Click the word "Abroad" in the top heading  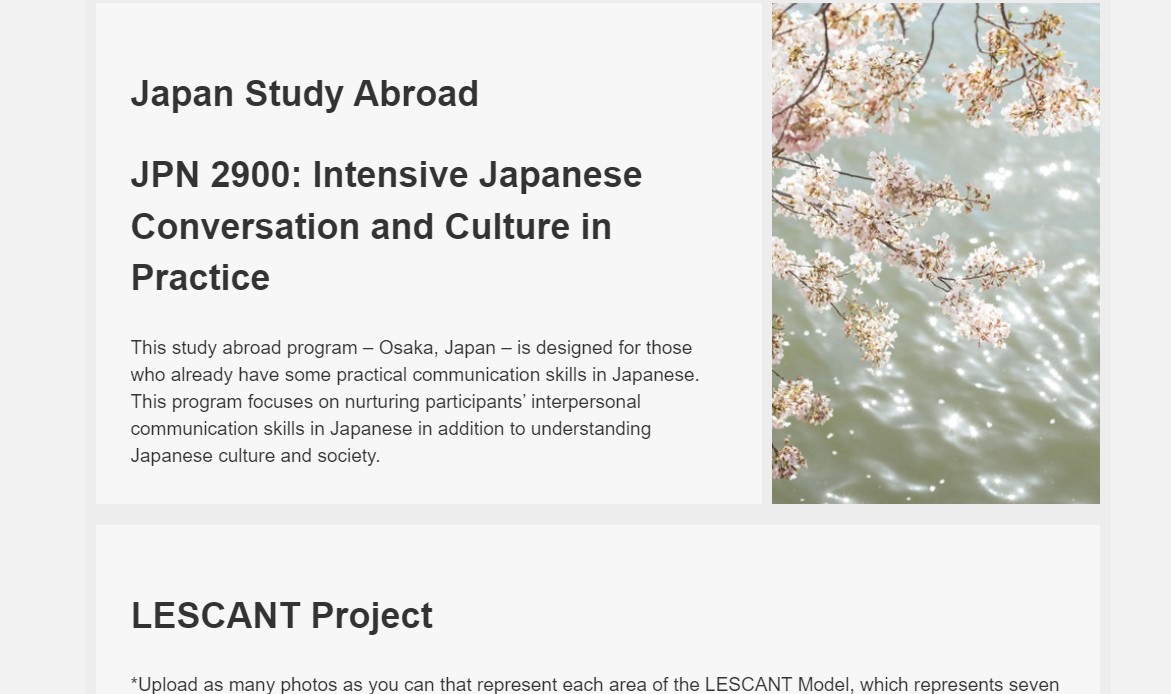(416, 94)
